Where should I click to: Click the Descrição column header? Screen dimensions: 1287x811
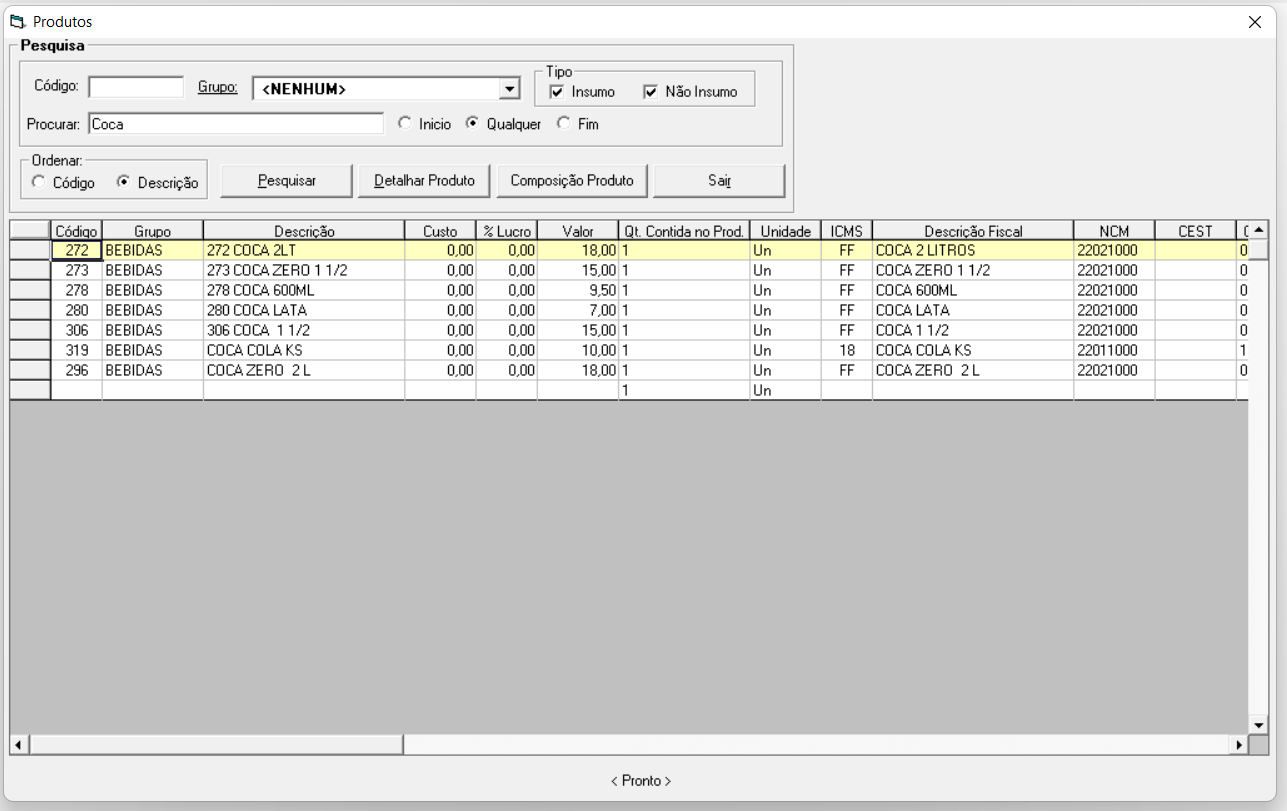304,231
